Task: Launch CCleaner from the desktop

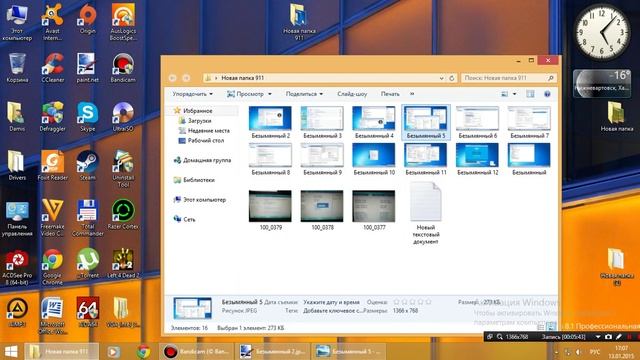Action: [x=52, y=68]
